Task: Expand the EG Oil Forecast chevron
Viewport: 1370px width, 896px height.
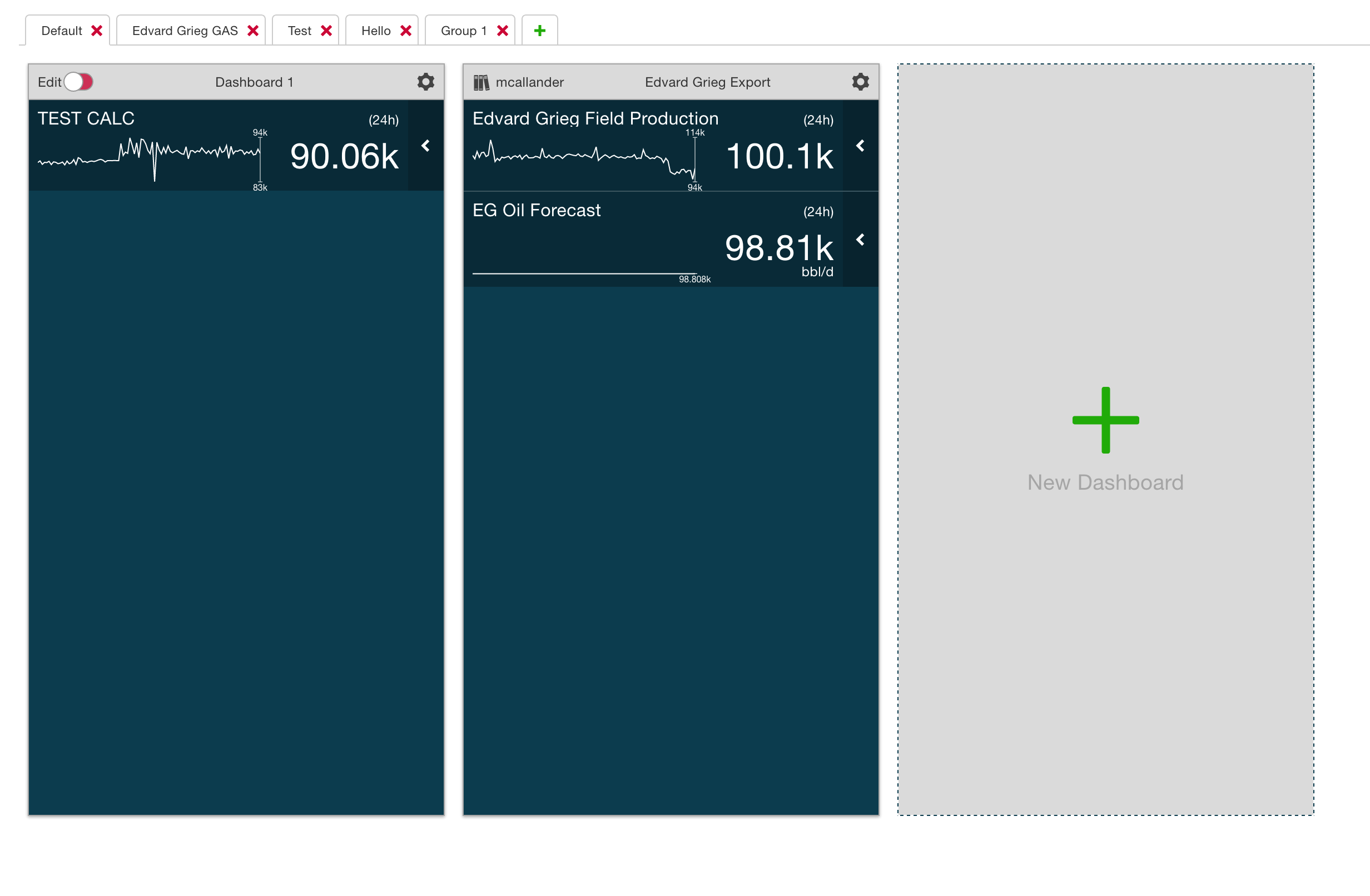Action: [860, 240]
